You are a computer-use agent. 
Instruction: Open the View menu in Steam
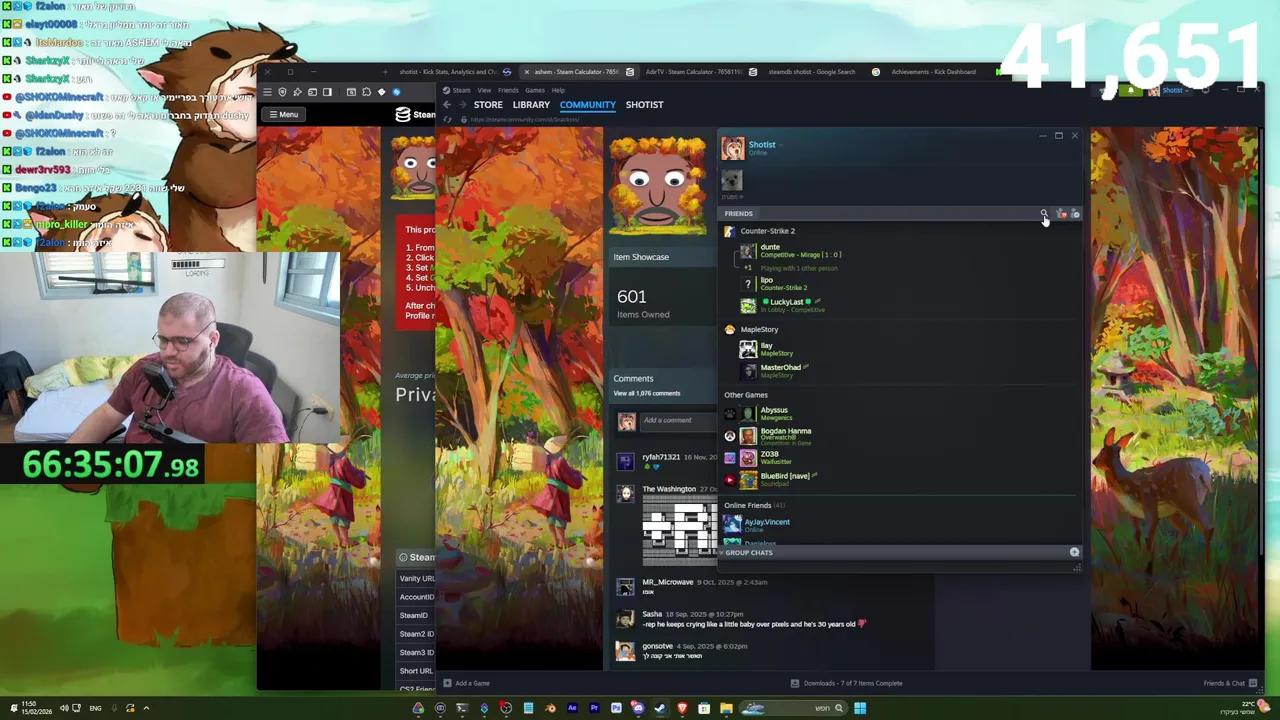(x=484, y=90)
